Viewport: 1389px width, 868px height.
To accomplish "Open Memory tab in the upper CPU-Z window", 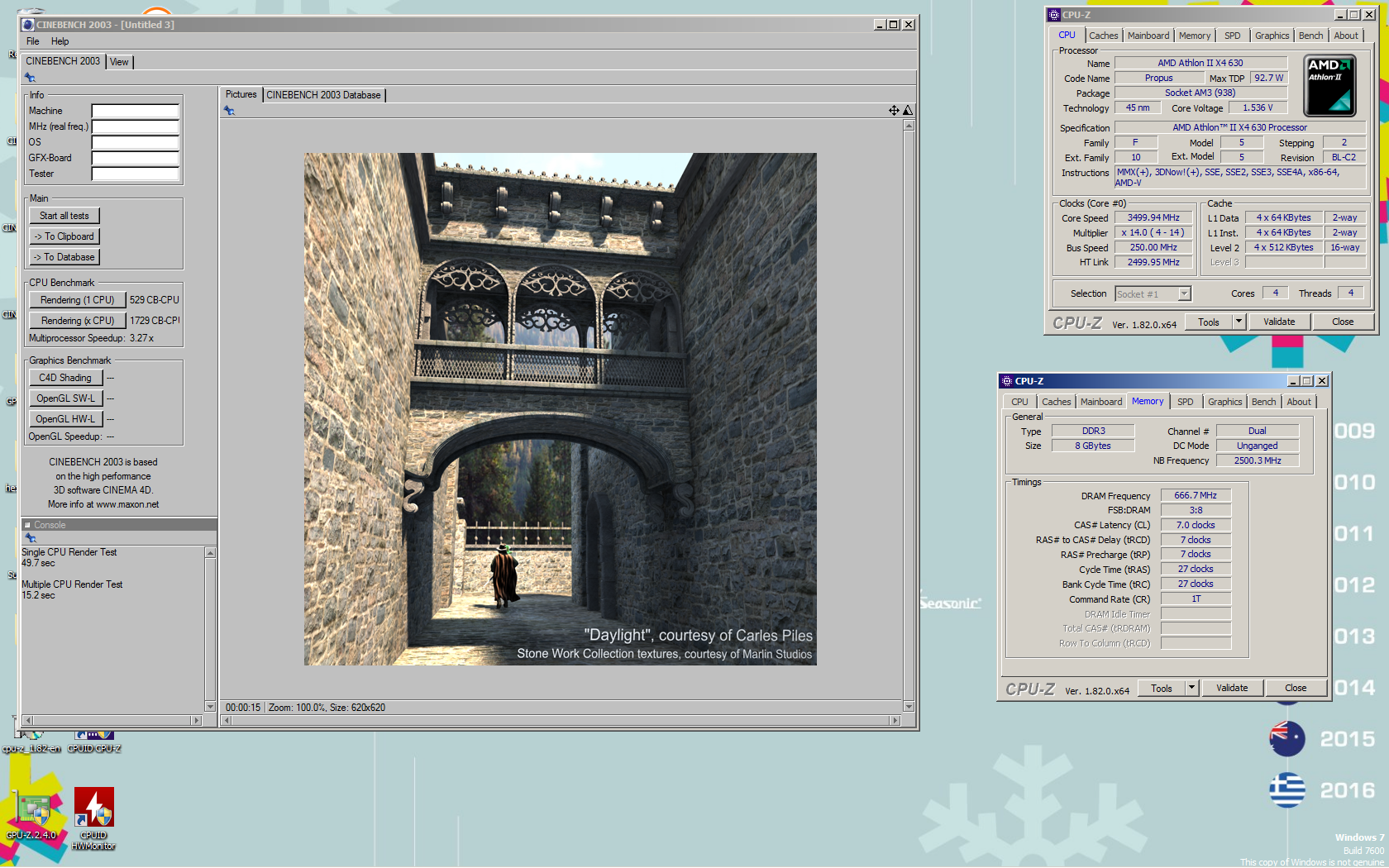I will pos(1195,36).
